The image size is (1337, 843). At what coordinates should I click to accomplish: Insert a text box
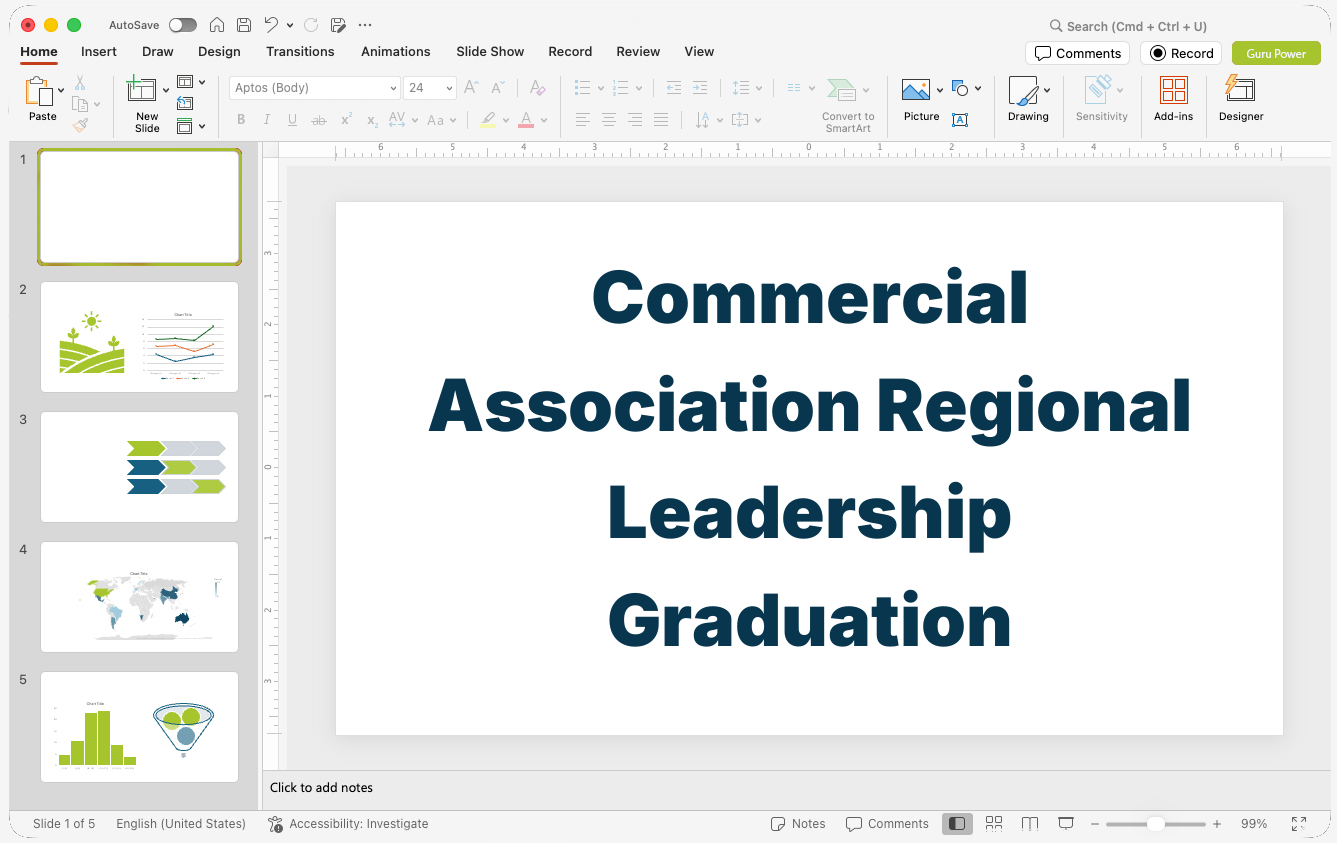(959, 120)
